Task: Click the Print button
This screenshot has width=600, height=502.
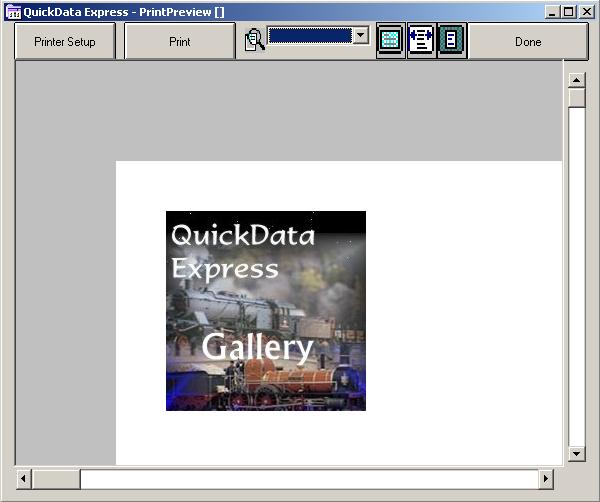Action: click(180, 42)
